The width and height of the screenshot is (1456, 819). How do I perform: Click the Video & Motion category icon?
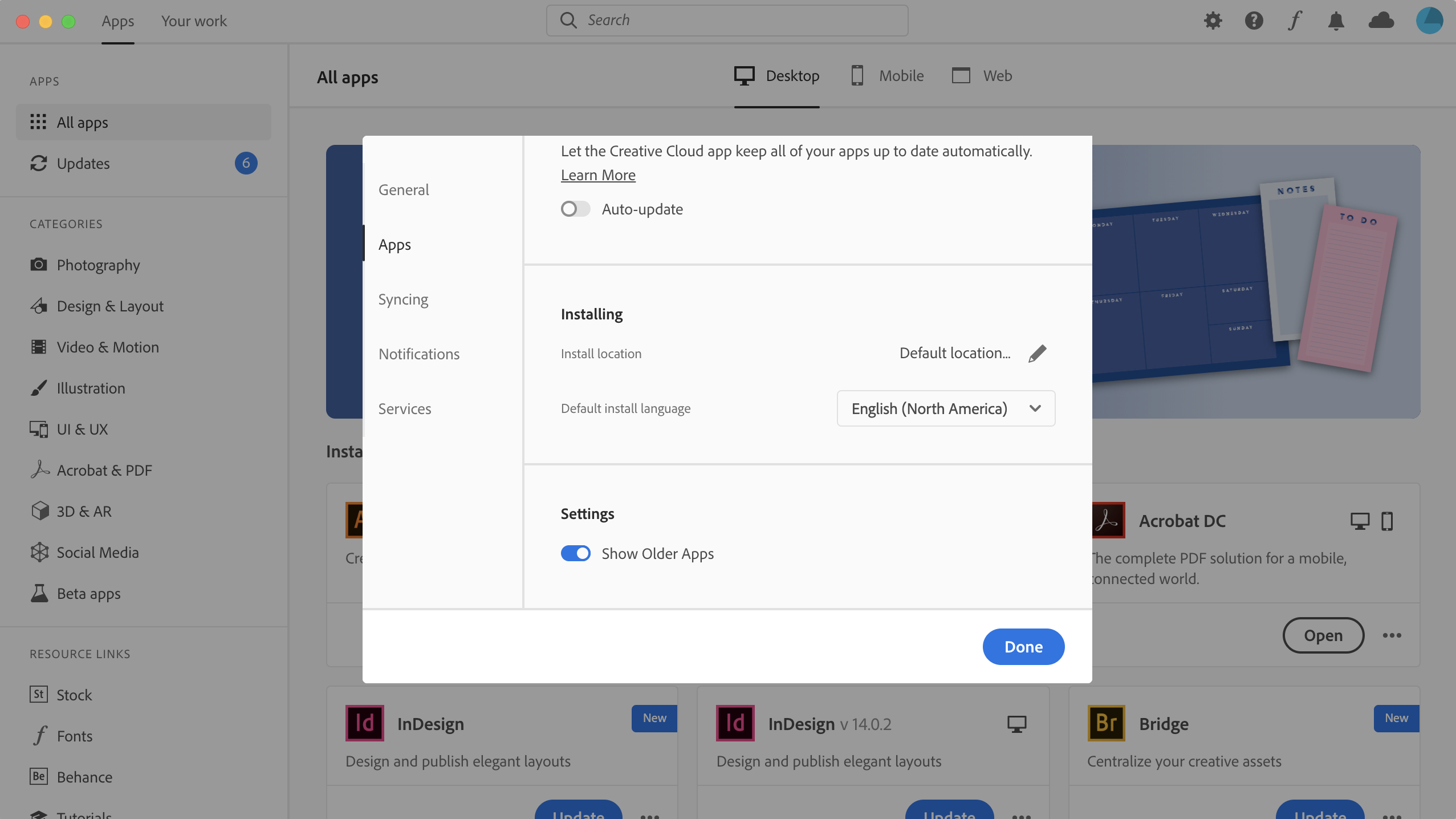point(37,347)
